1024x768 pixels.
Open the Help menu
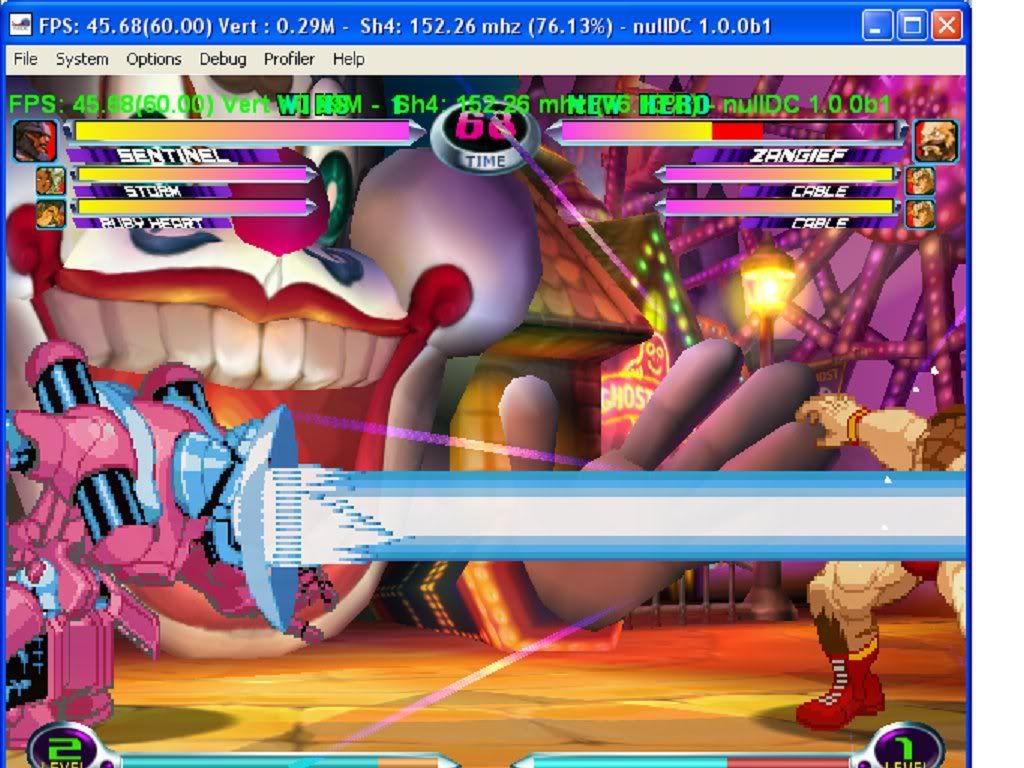tap(349, 59)
